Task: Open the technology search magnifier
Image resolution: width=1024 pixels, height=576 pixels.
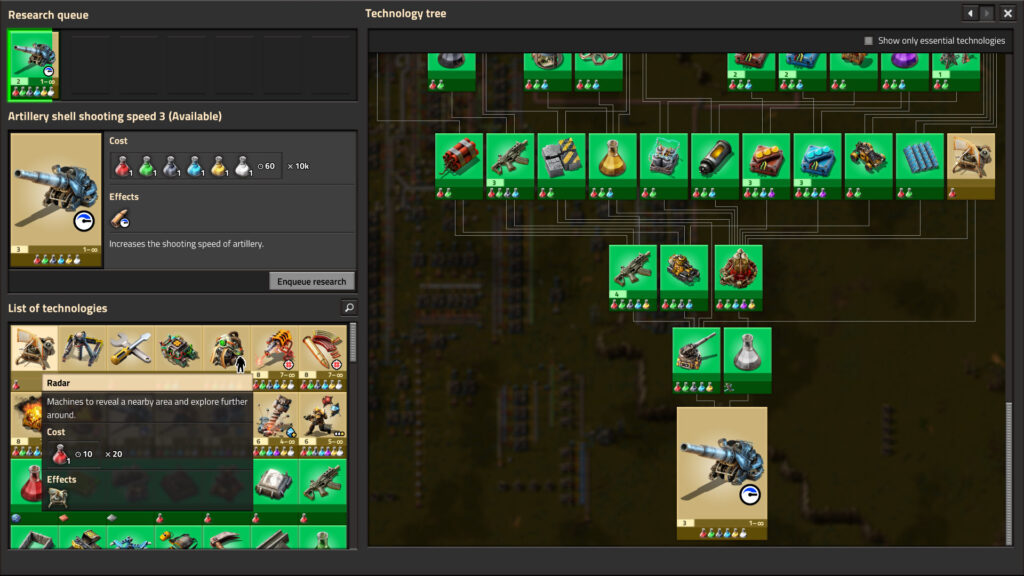Action: (x=348, y=308)
